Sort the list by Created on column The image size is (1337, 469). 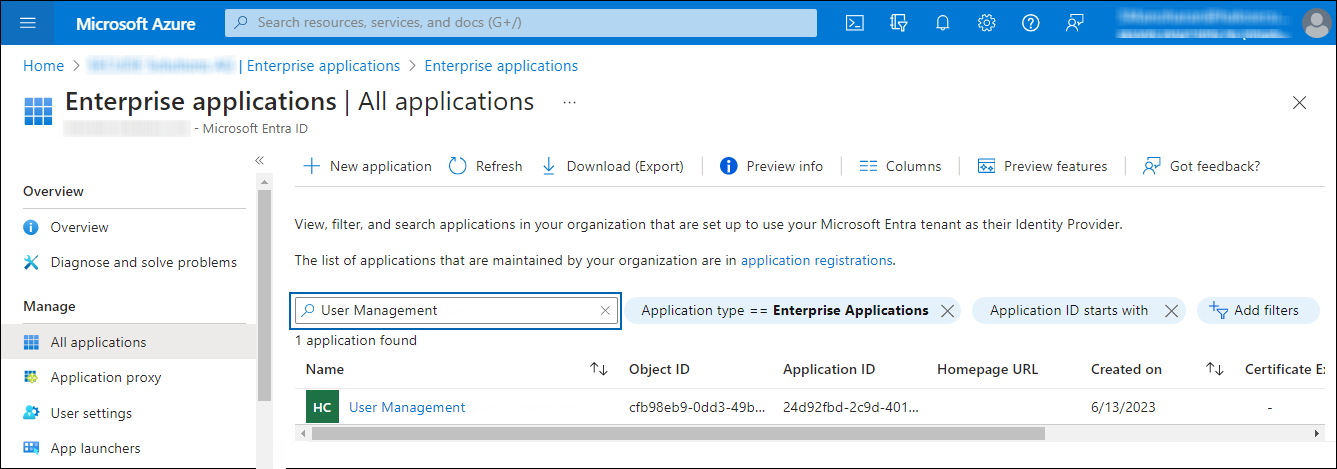[1214, 369]
